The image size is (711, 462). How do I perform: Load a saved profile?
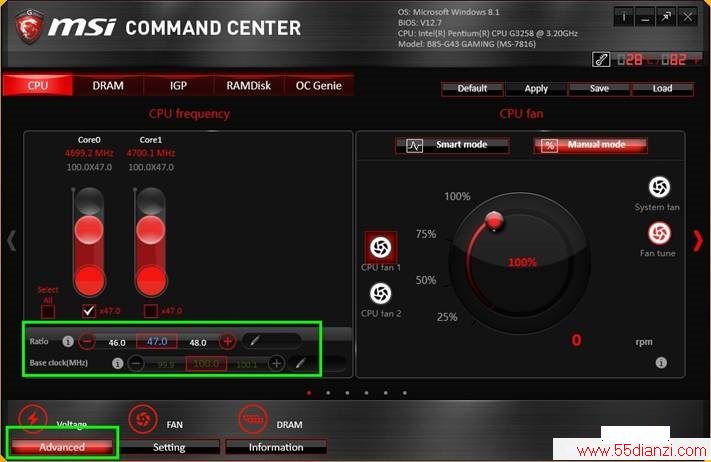[x=662, y=89]
